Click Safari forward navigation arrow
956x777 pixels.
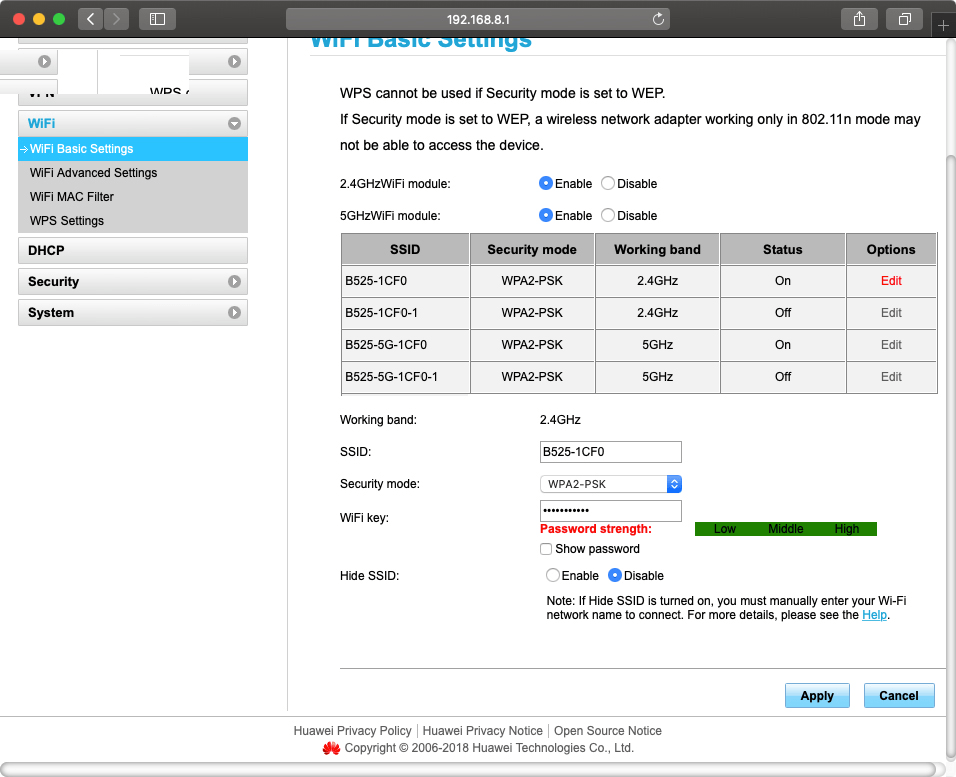tap(116, 19)
